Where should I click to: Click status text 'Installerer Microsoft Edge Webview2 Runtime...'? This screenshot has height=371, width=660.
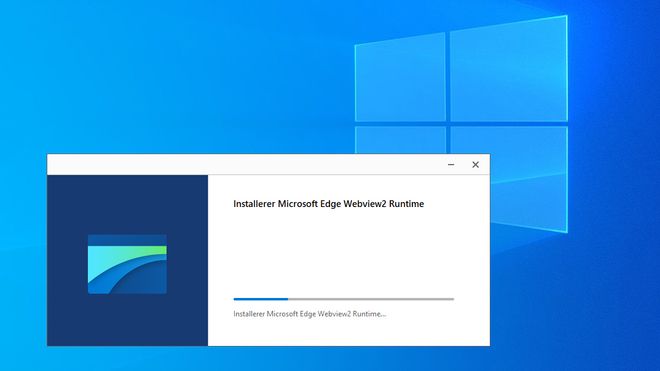tap(309, 314)
